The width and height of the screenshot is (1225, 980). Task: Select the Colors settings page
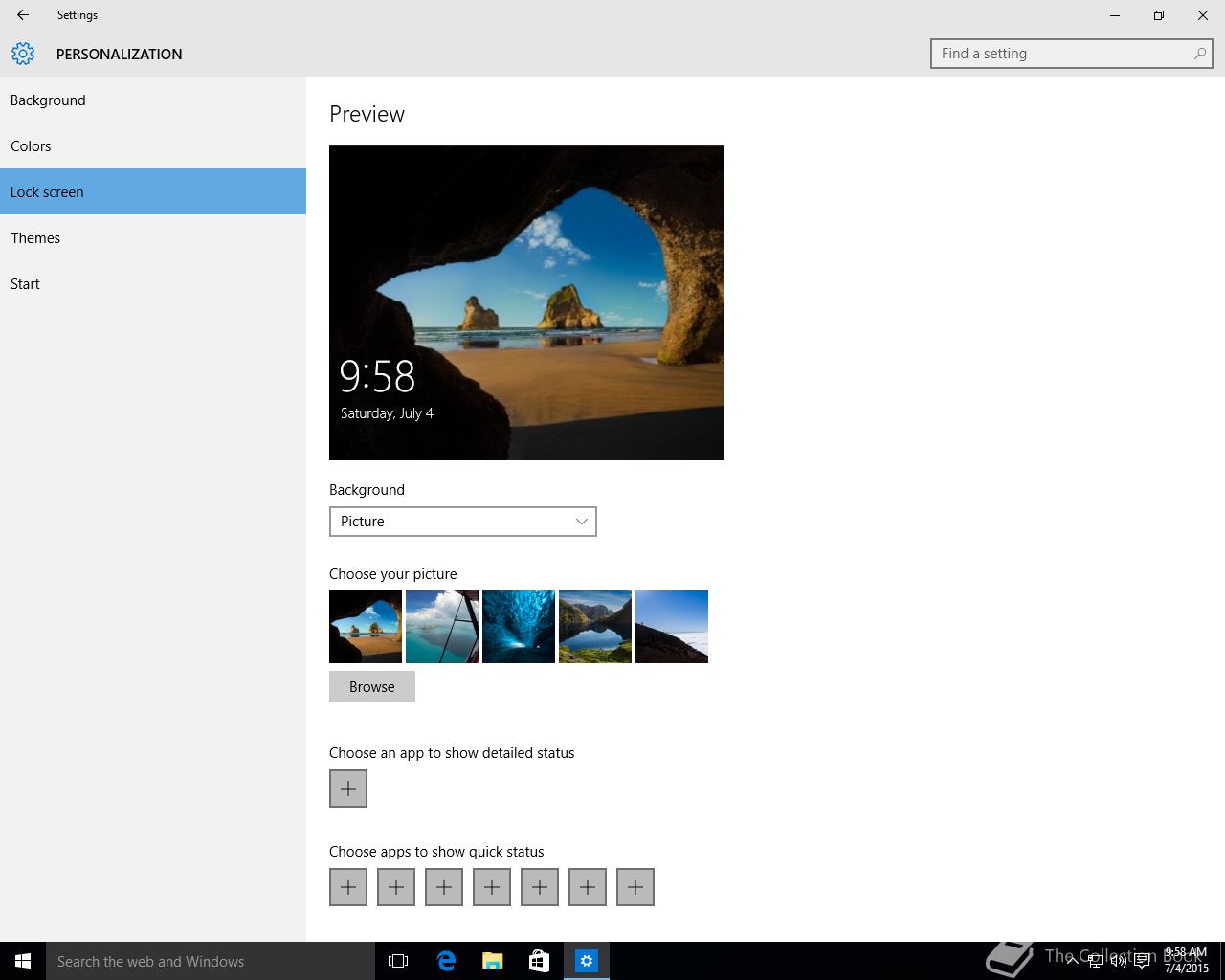[153, 146]
